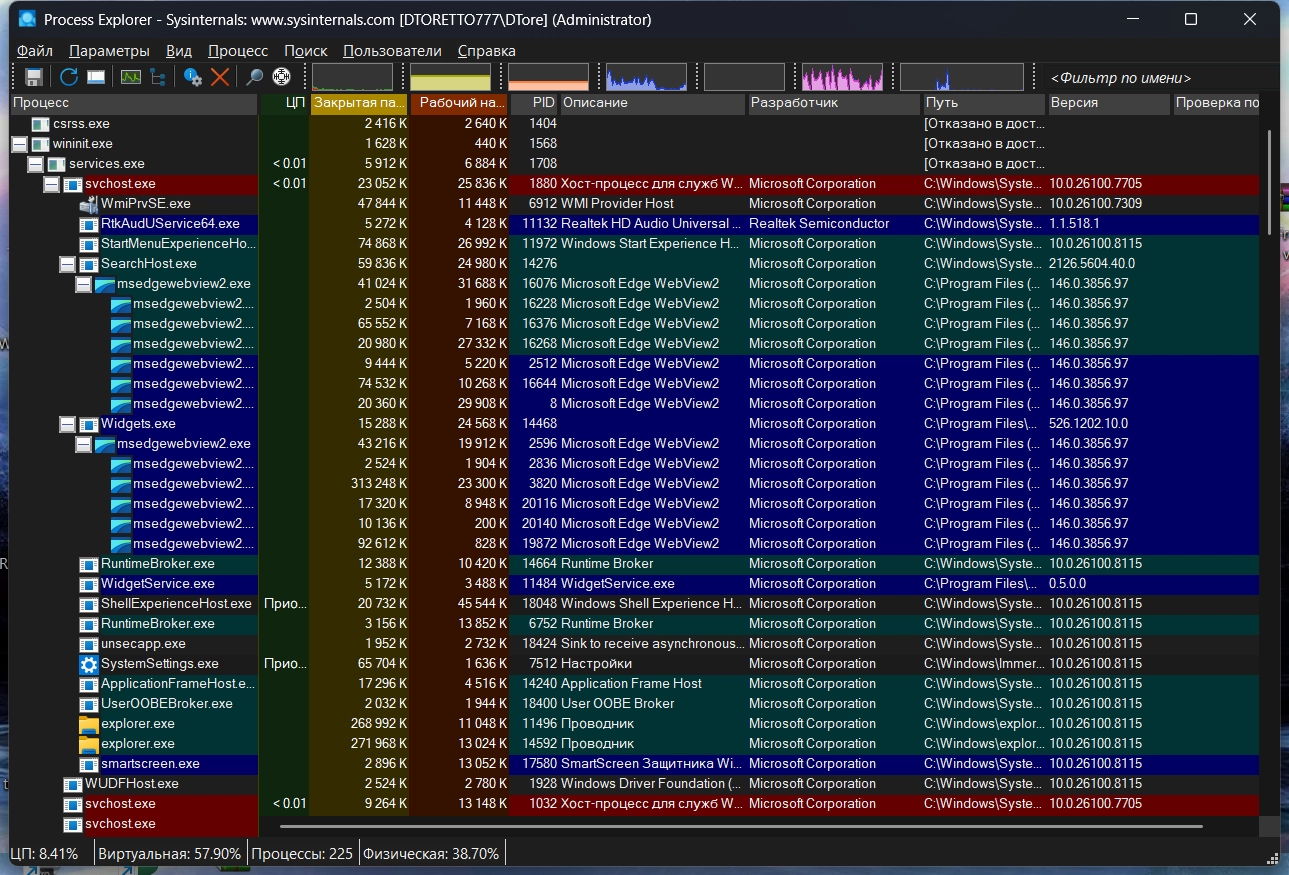The height and width of the screenshot is (875, 1289).
Task: Click the horizontal scrollbar at the bottom
Action: [x=740, y=827]
